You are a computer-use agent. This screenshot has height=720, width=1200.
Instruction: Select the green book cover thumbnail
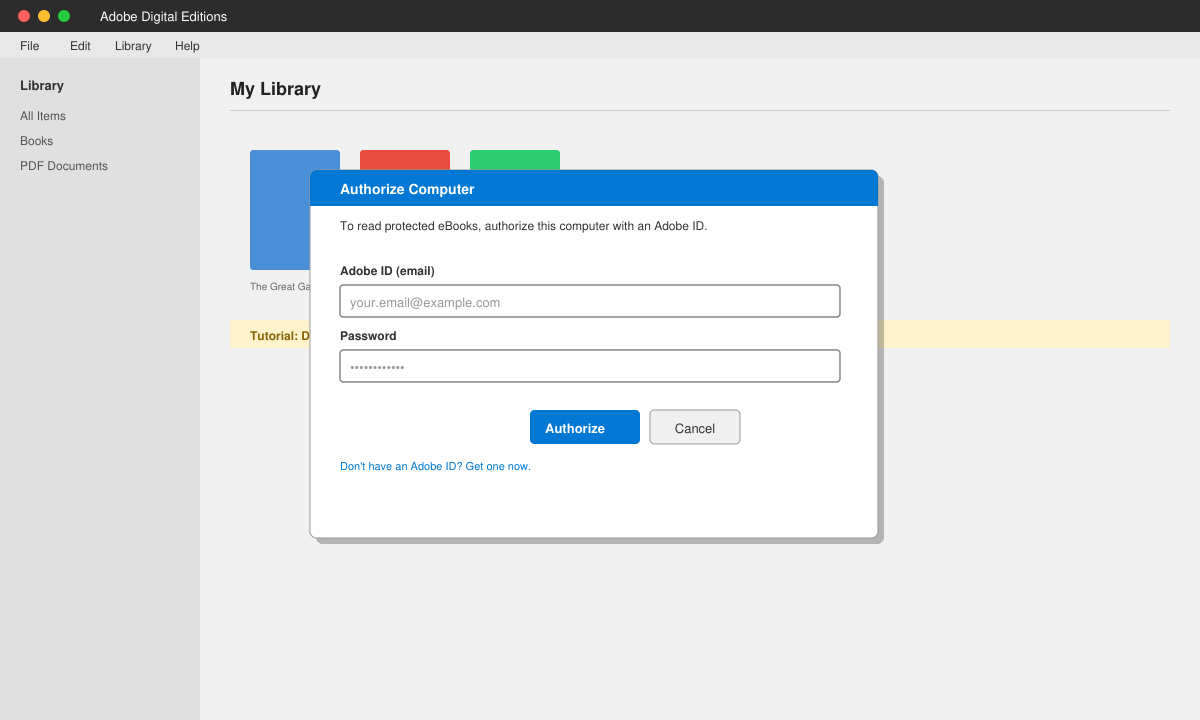515,159
